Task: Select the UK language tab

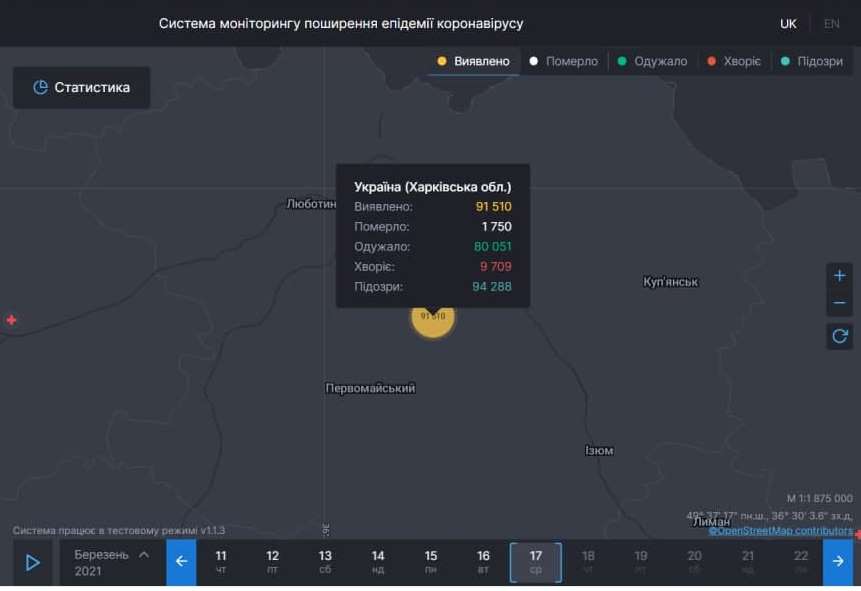Action: [788, 22]
